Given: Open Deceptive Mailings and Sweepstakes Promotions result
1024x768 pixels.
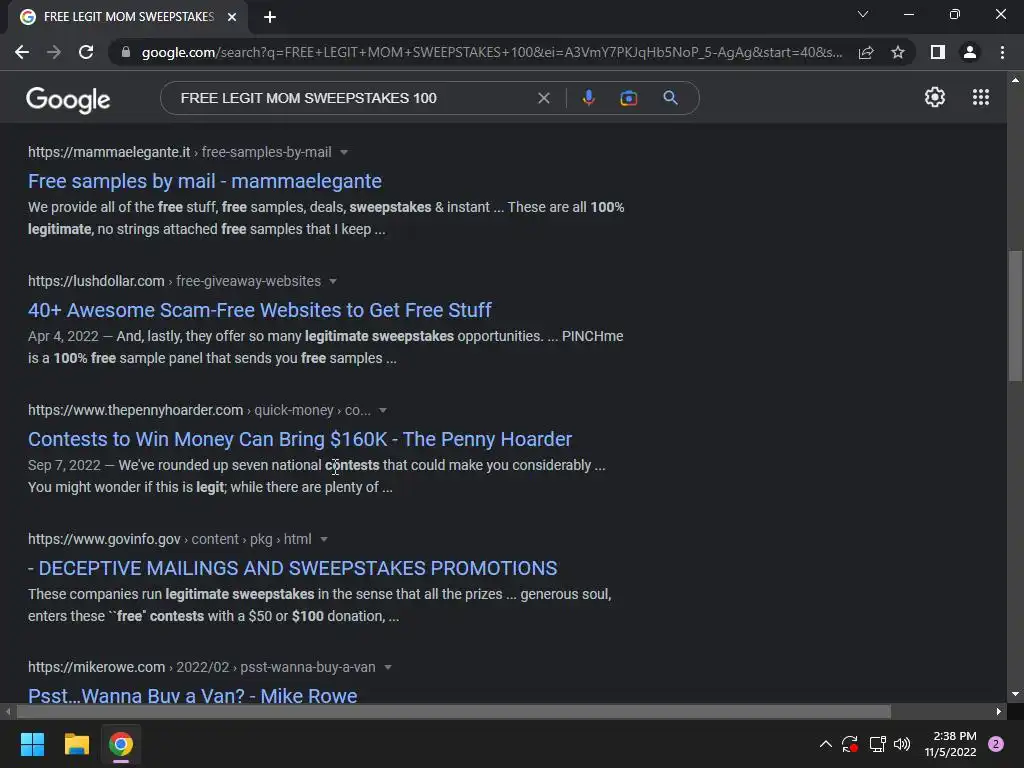Looking at the screenshot, I should point(293,568).
